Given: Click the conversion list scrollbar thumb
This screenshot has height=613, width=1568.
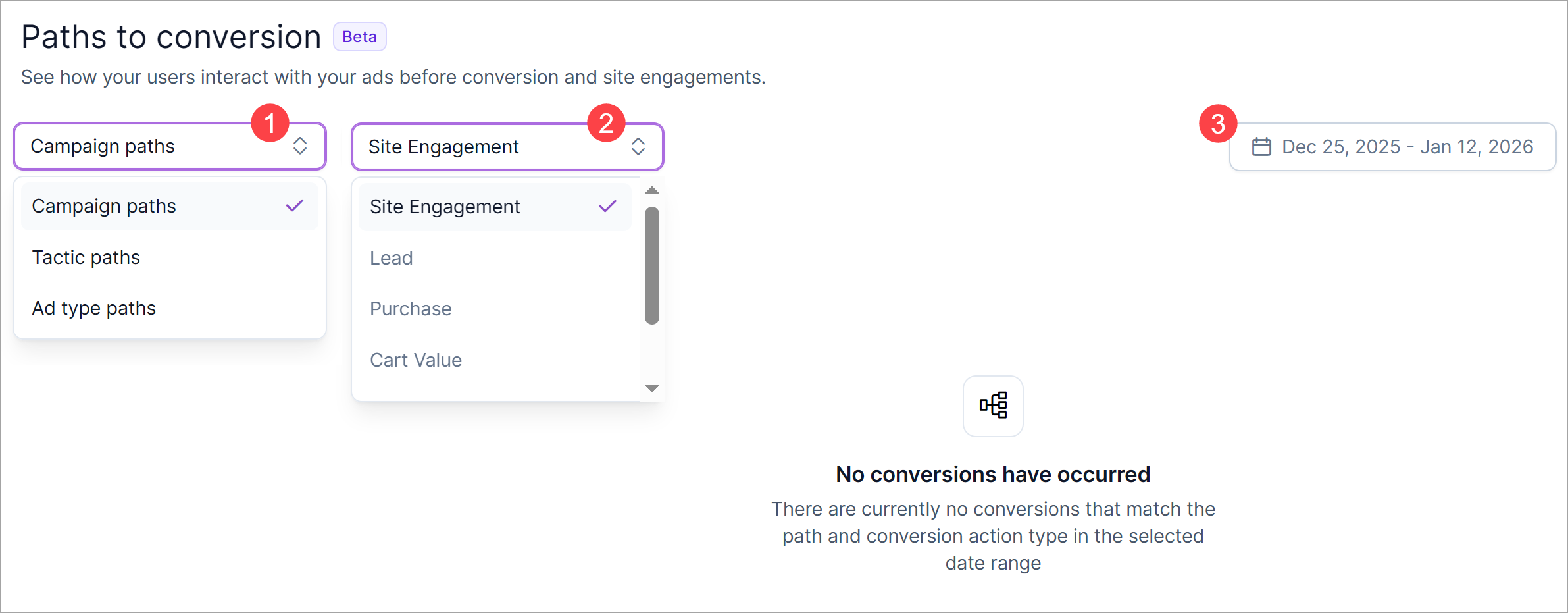Looking at the screenshot, I should tap(652, 266).
